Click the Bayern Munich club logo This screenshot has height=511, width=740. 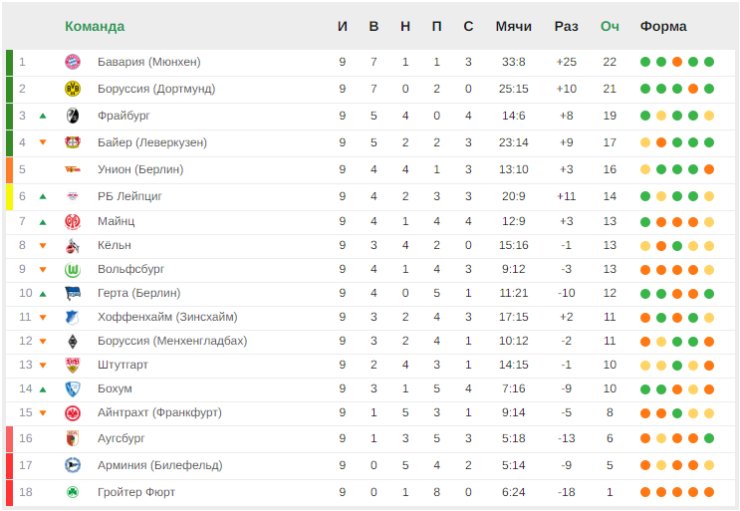click(73, 62)
